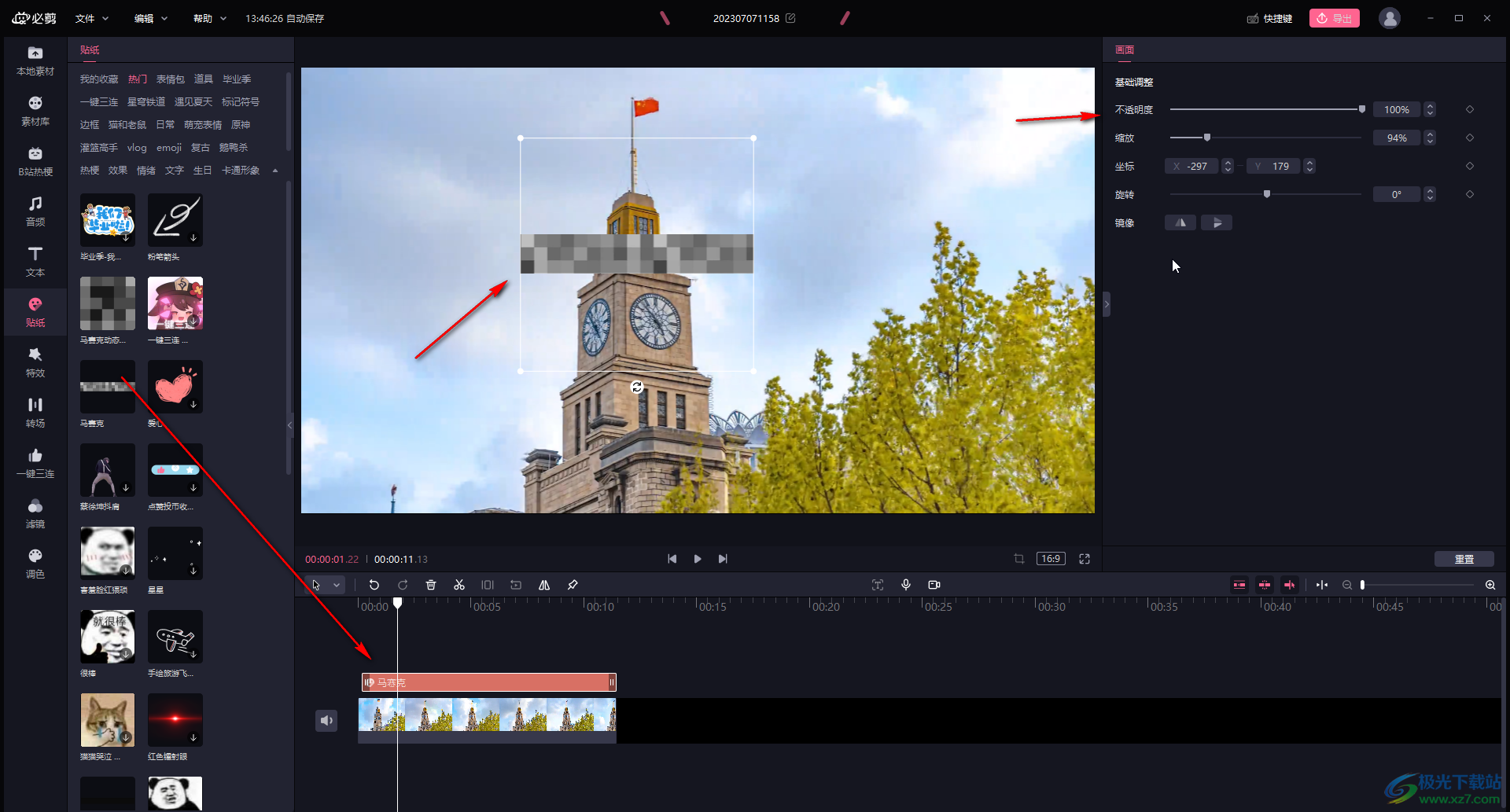Viewport: 1510px width, 812px height.
Task: Toggle vertical mirror button
Action: pos(1217,223)
